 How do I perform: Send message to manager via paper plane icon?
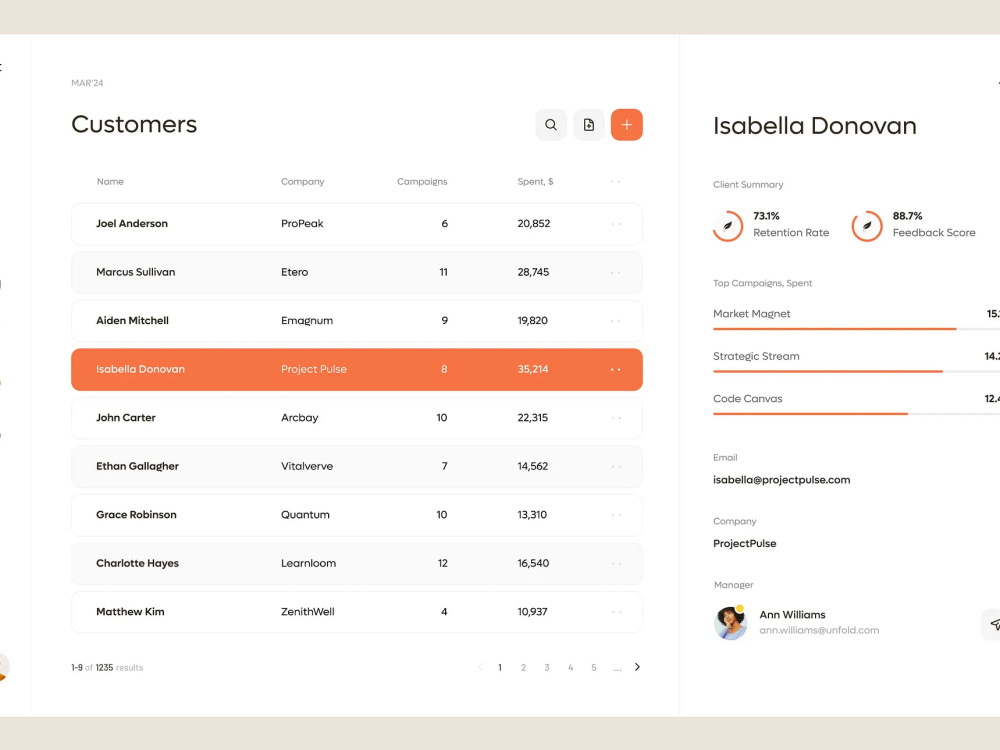pos(992,624)
